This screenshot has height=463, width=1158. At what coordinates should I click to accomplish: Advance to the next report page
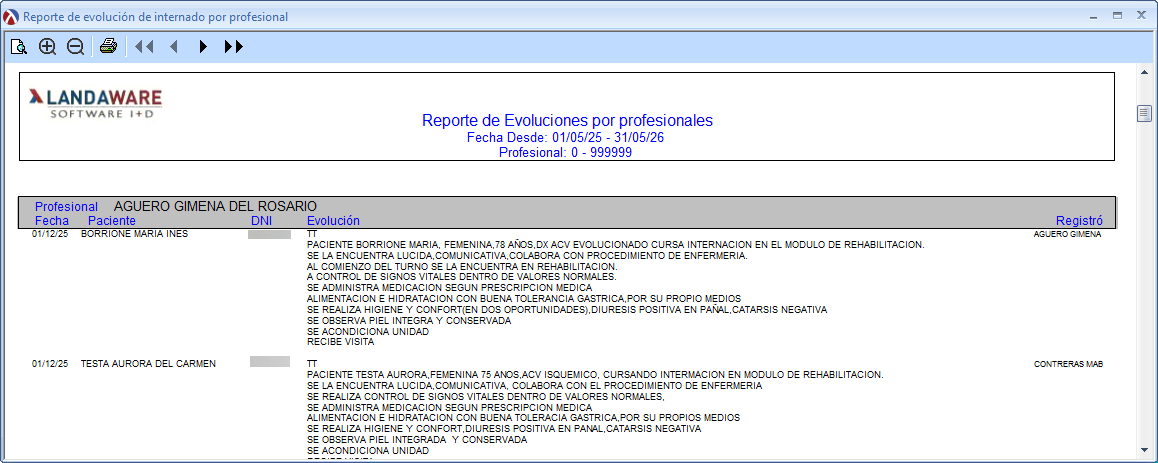(x=203, y=47)
